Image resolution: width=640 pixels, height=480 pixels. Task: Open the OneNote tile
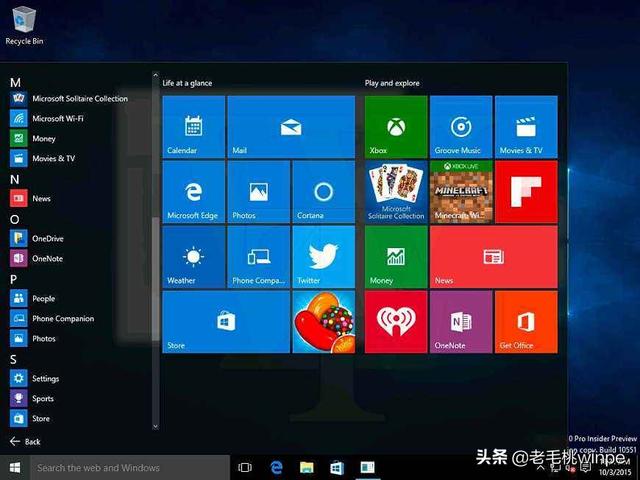[461, 322]
